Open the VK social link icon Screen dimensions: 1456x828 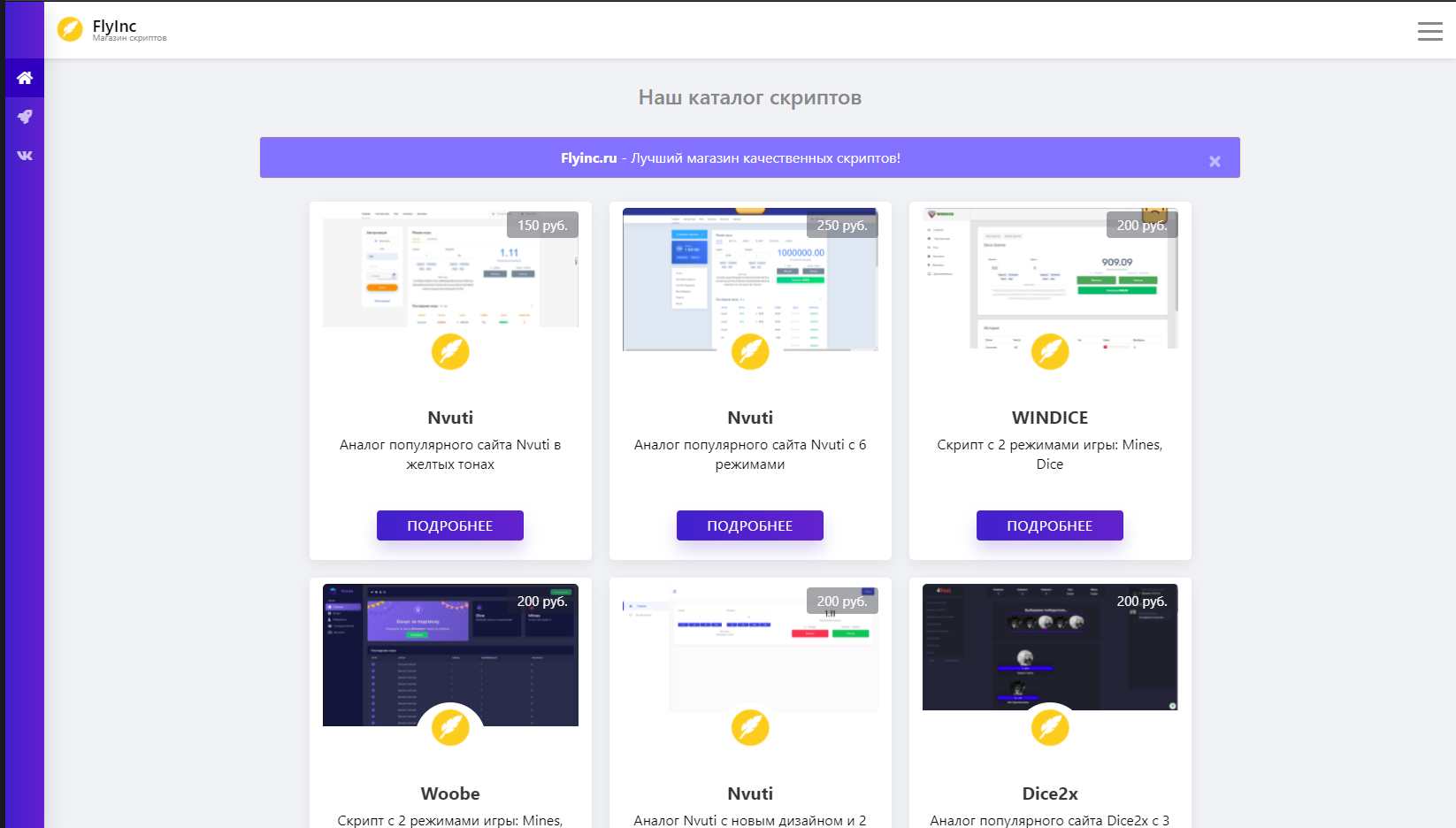pyautogui.click(x=25, y=156)
